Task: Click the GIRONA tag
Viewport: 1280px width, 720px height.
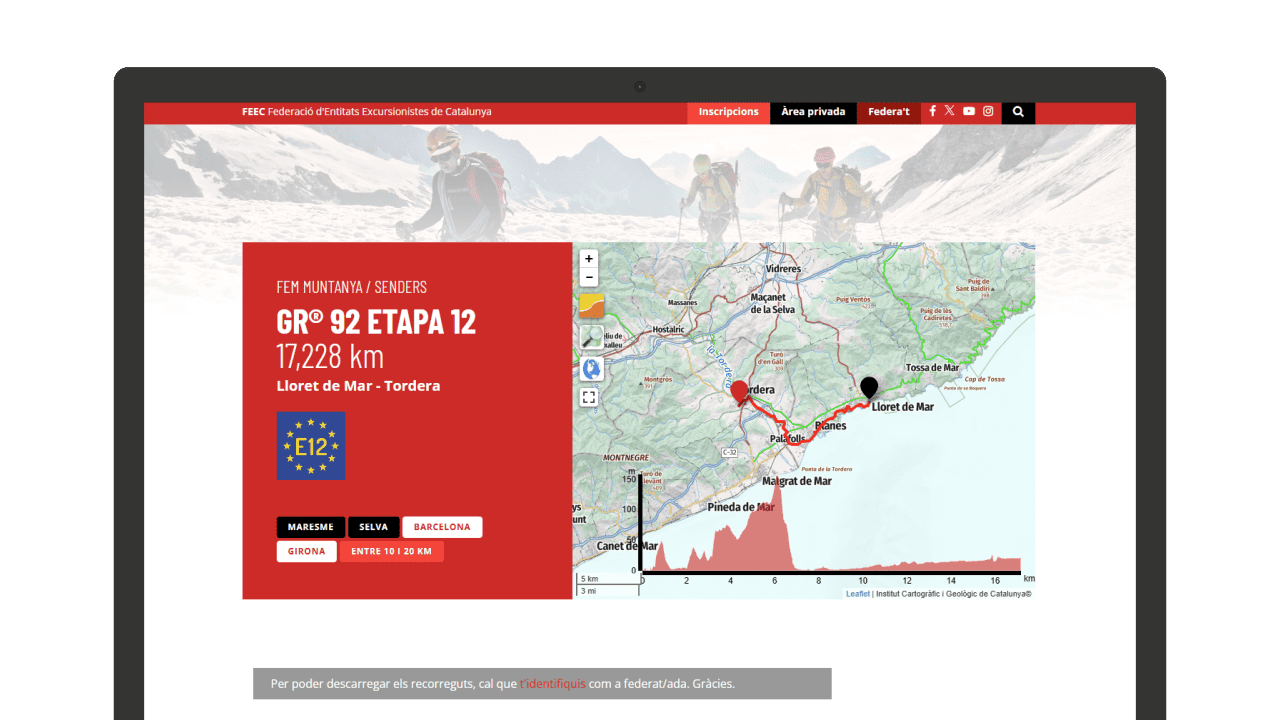Action: 306,551
